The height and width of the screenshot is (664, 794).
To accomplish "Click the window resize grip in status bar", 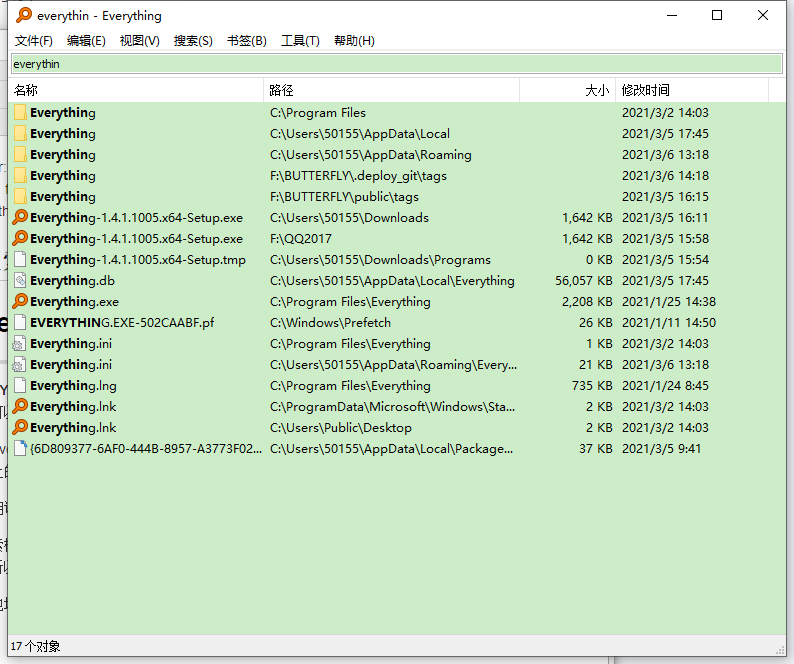I will [x=780, y=650].
